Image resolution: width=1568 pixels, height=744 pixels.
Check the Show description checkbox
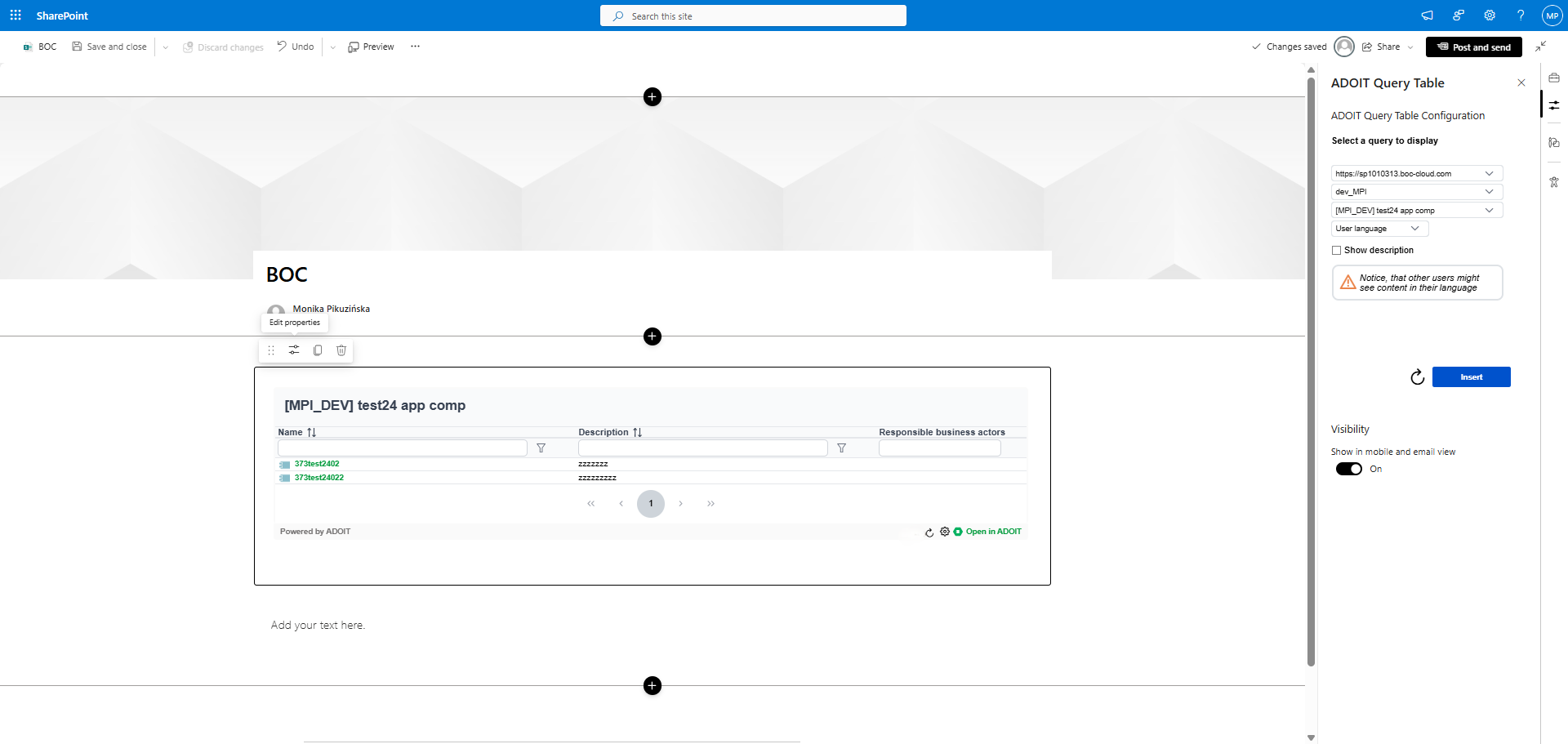tap(1337, 251)
